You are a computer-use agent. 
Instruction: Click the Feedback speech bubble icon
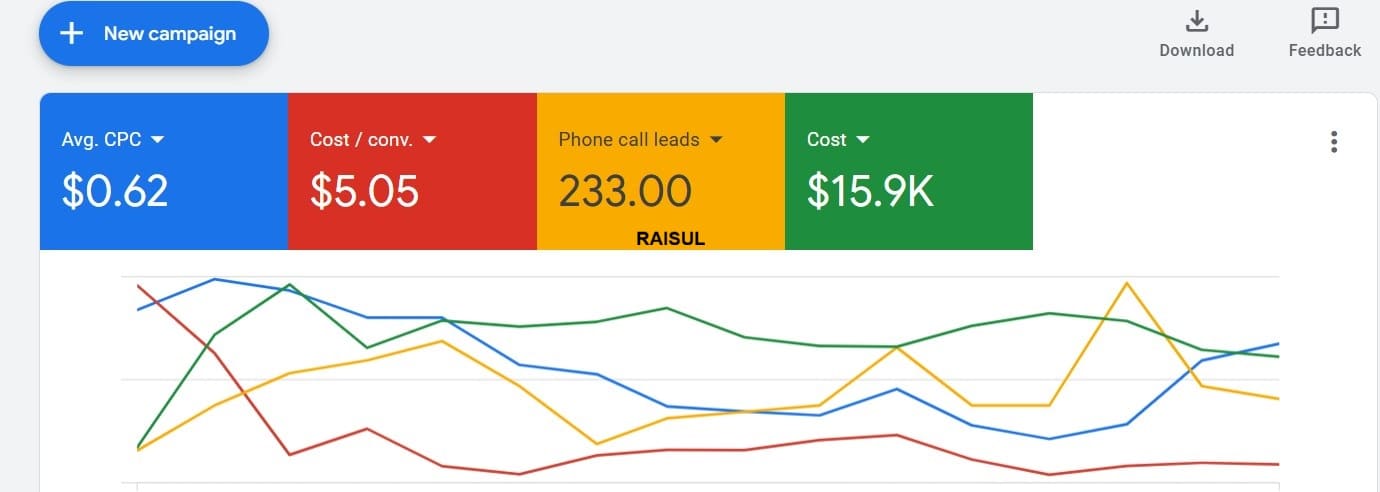click(x=1325, y=21)
